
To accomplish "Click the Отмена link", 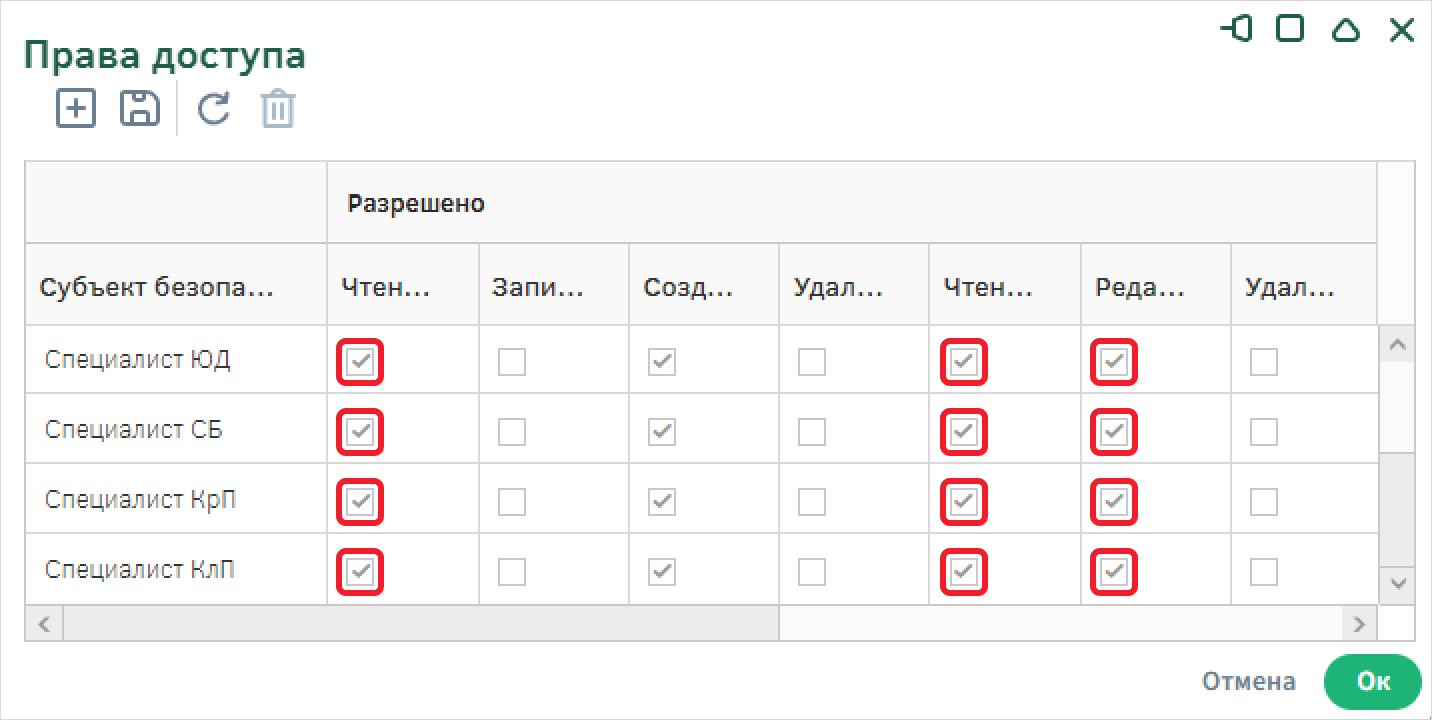I will pyautogui.click(x=1248, y=681).
